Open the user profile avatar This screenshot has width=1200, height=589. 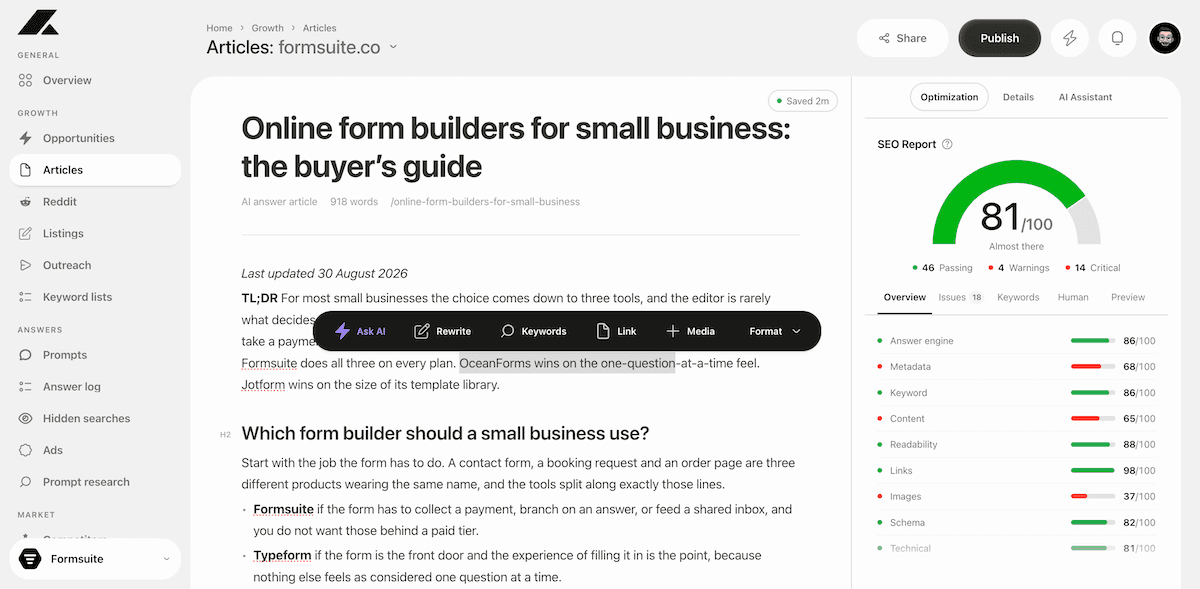click(1165, 38)
